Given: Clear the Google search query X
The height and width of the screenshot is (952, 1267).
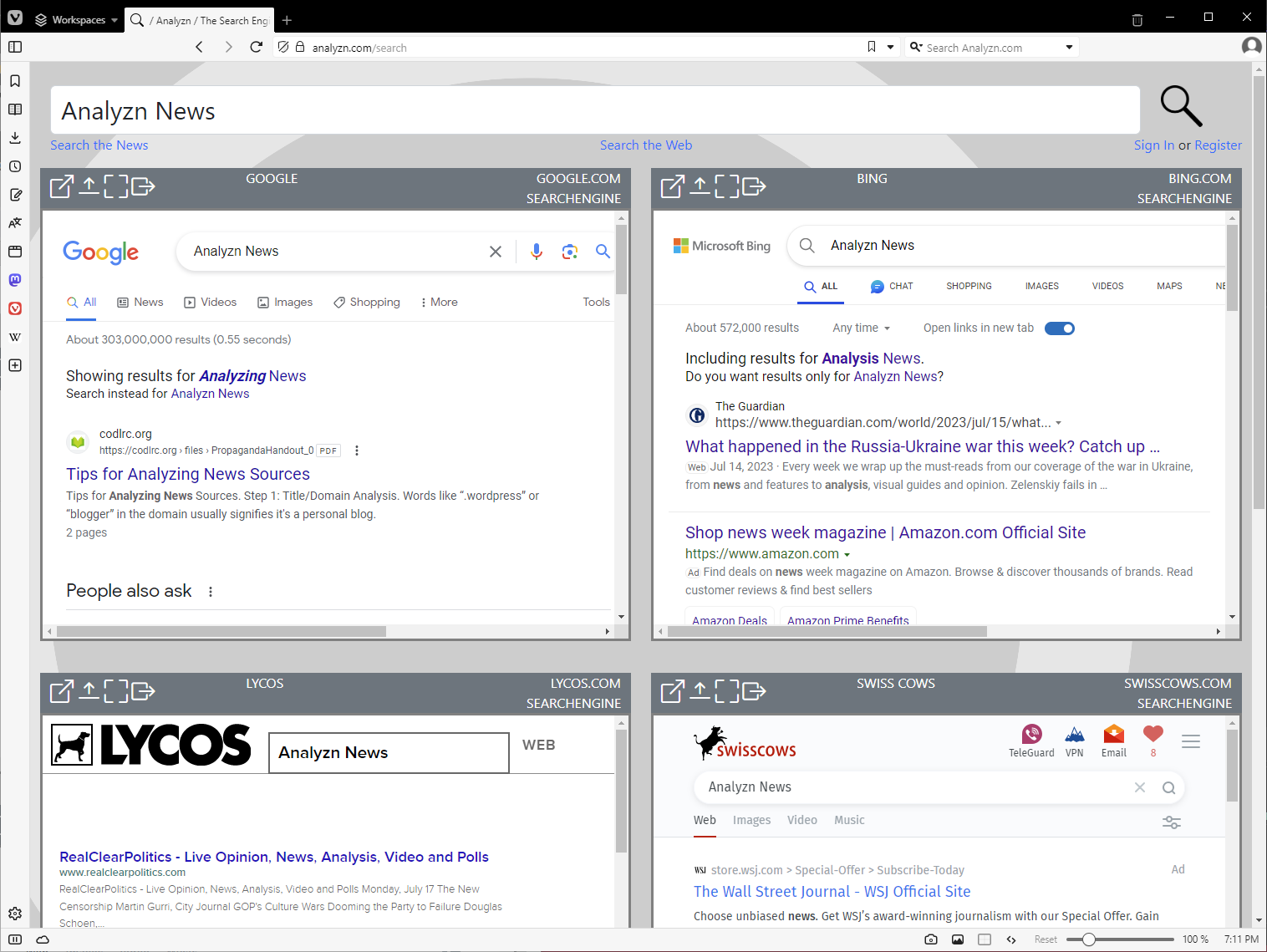Looking at the screenshot, I should (x=496, y=252).
